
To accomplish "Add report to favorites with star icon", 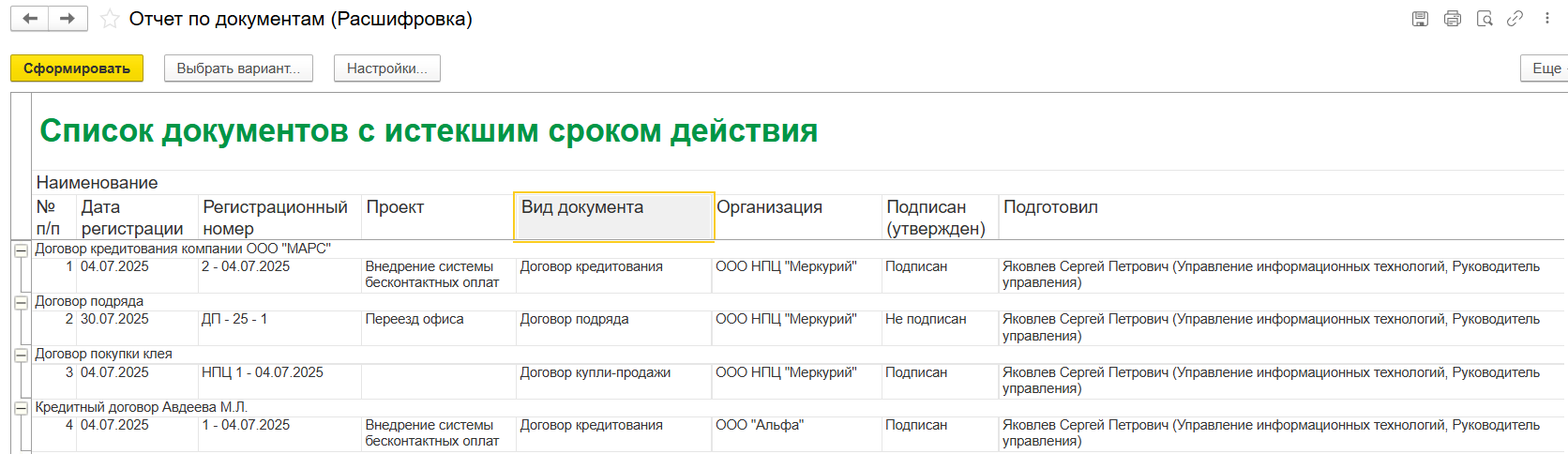I will tap(110, 19).
